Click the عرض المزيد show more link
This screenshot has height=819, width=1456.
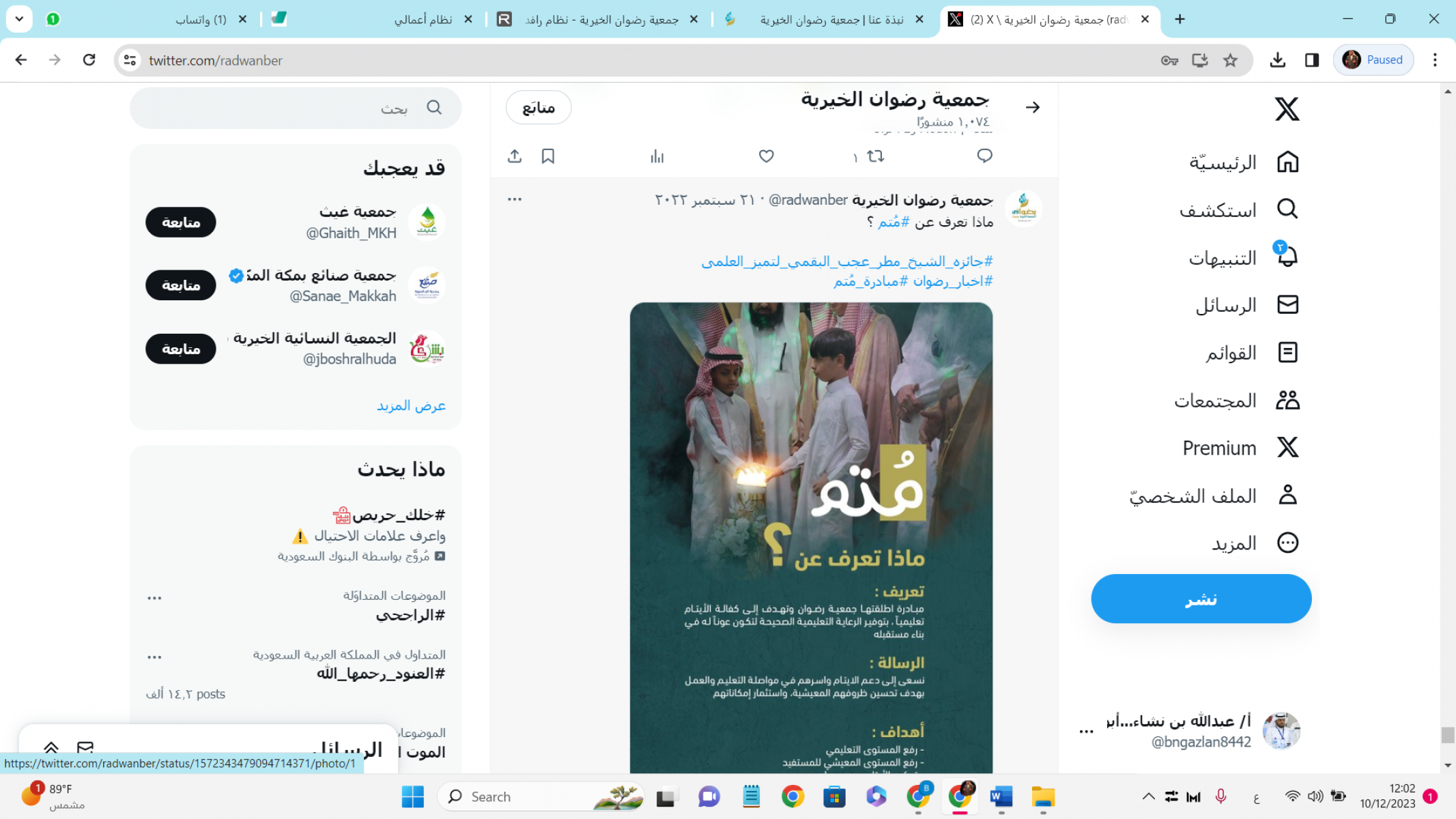tap(411, 405)
